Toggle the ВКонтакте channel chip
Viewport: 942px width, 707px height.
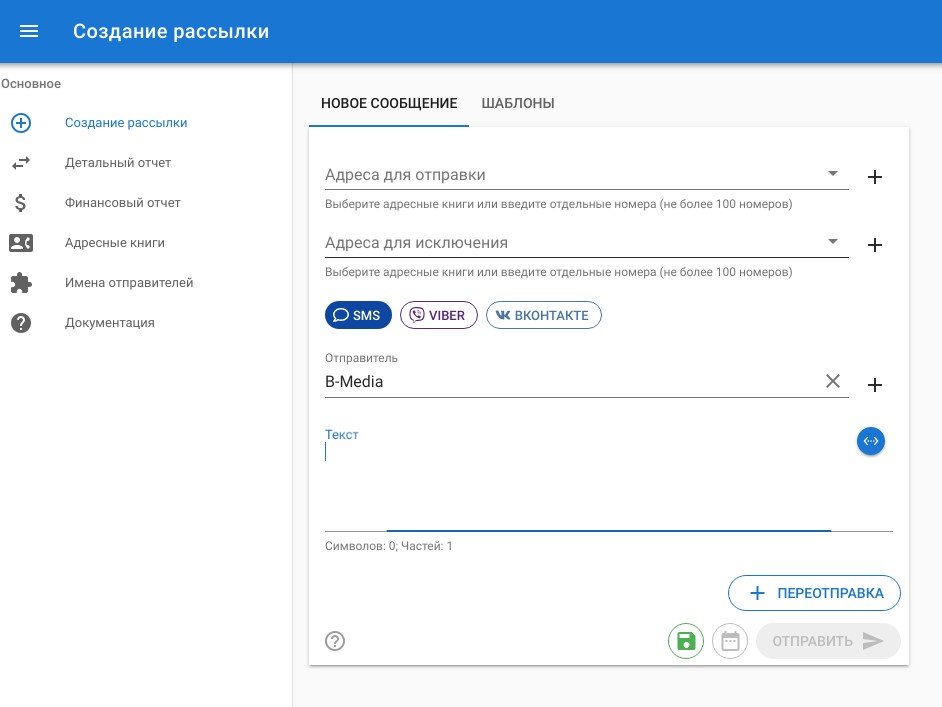point(544,316)
